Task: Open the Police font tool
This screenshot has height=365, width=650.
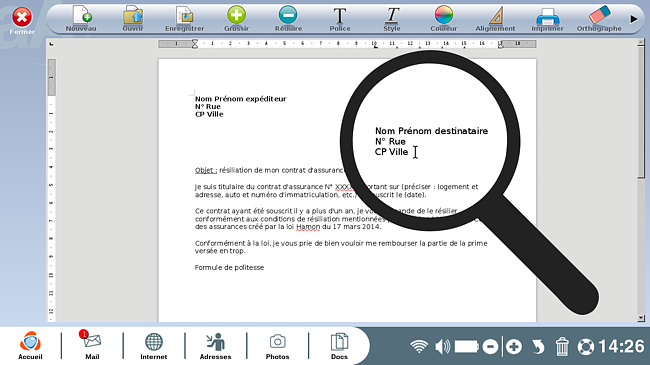Action: pos(340,19)
